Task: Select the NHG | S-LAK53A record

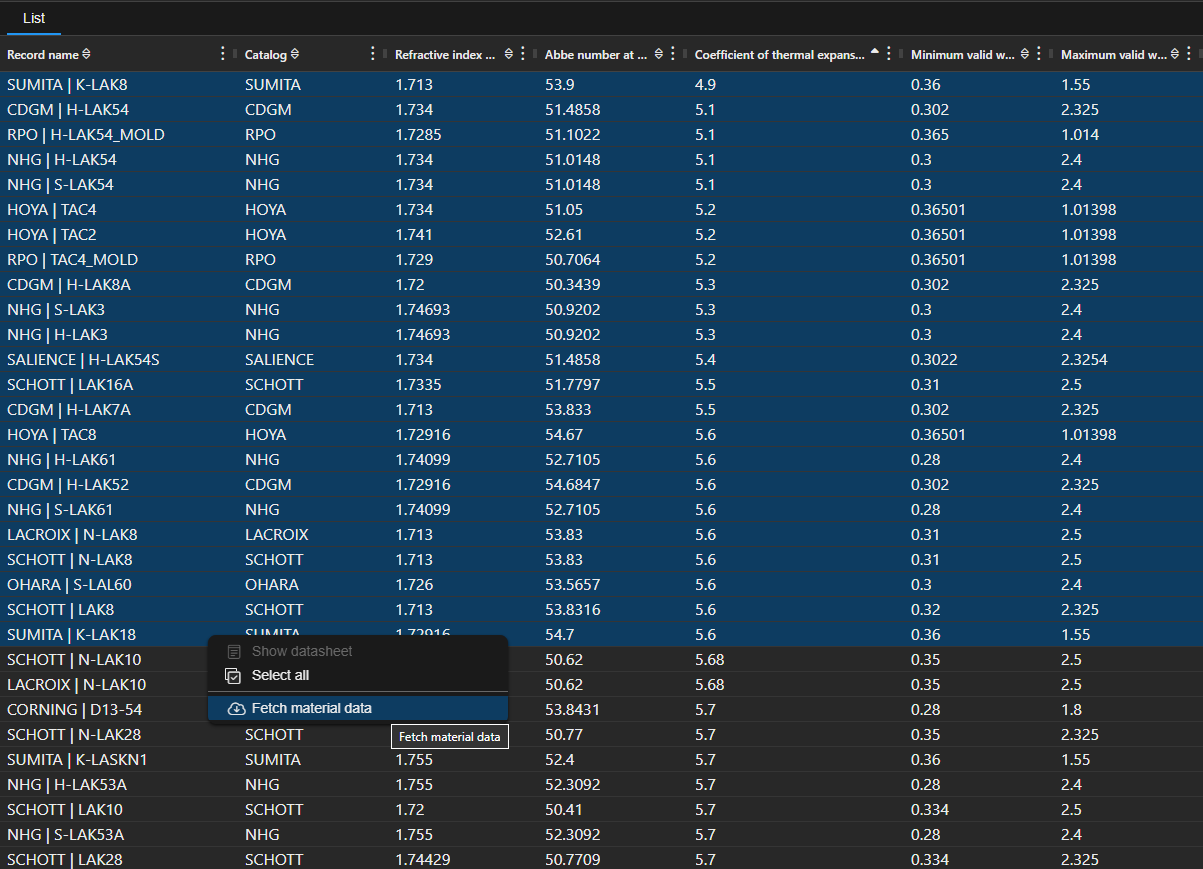Action: (x=601, y=834)
